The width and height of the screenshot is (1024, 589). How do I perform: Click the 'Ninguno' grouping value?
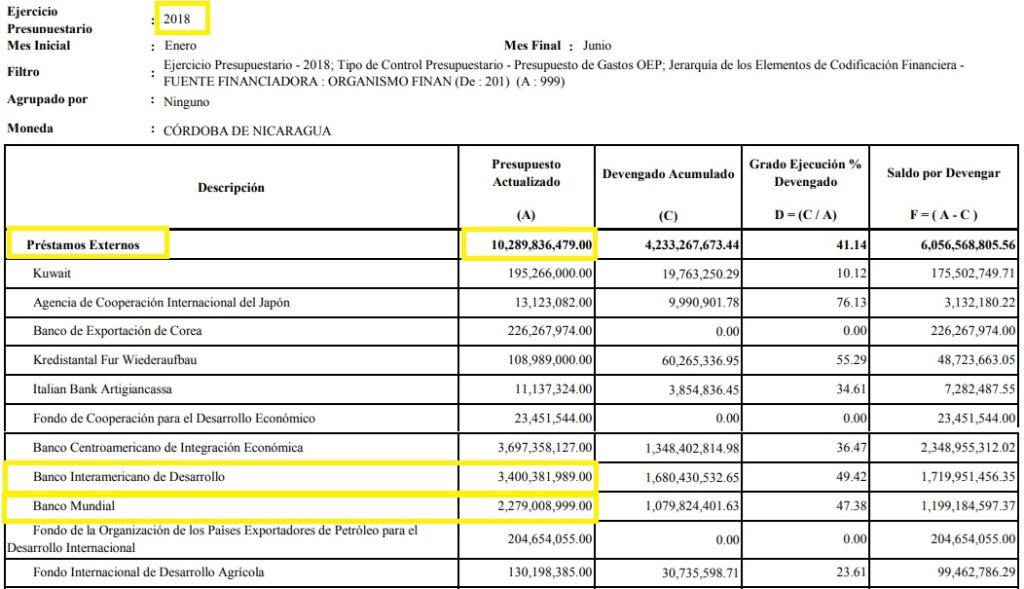pyautogui.click(x=186, y=102)
